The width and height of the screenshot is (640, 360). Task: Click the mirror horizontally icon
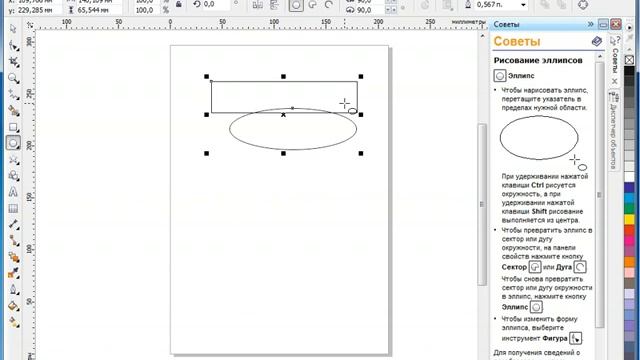click(258, 5)
